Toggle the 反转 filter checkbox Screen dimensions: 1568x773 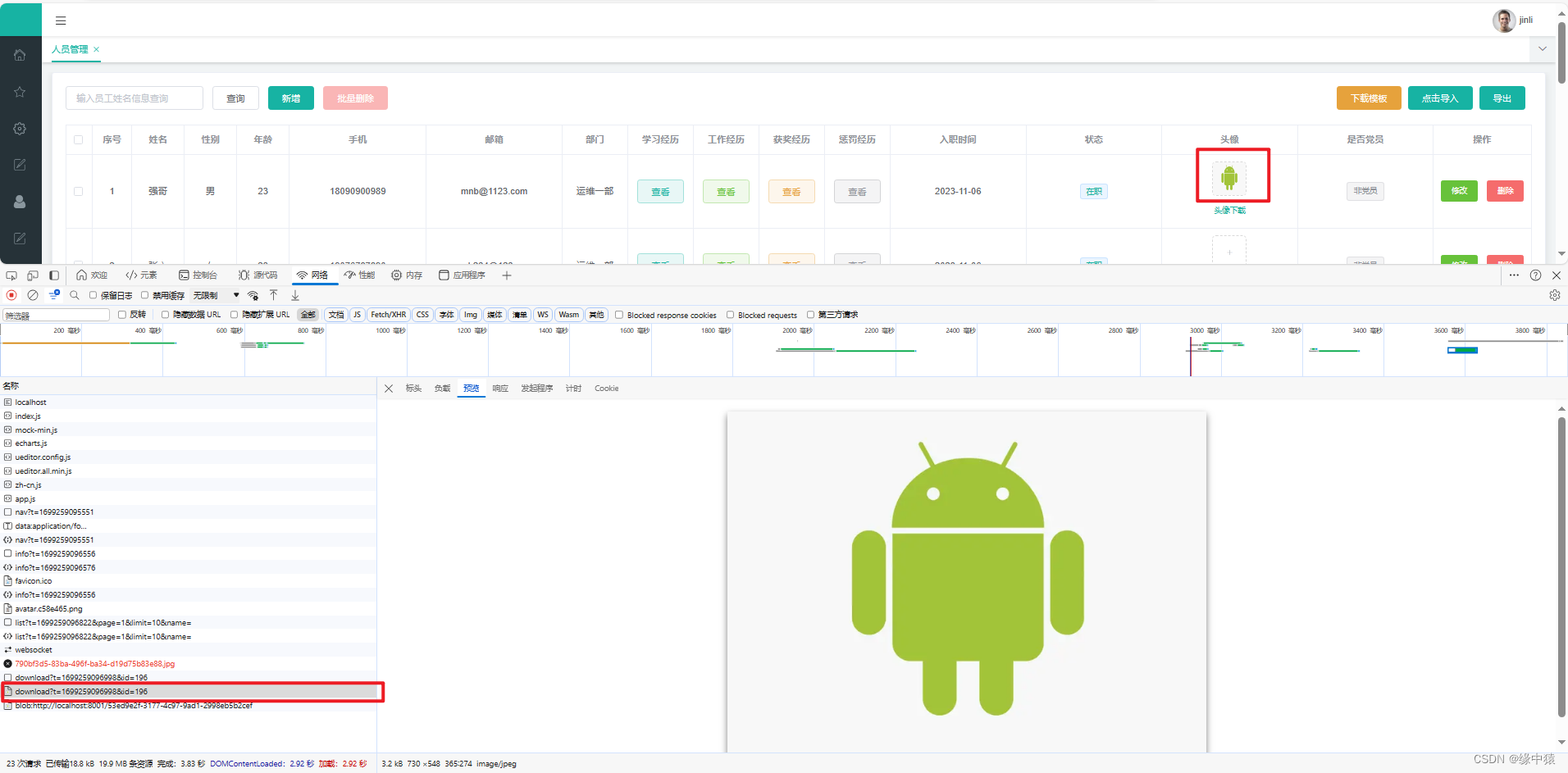[122, 315]
